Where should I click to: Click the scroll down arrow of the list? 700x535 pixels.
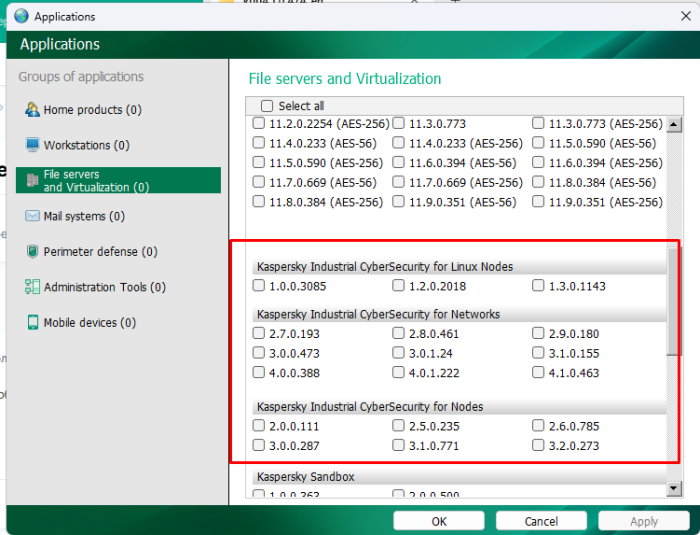tap(674, 488)
